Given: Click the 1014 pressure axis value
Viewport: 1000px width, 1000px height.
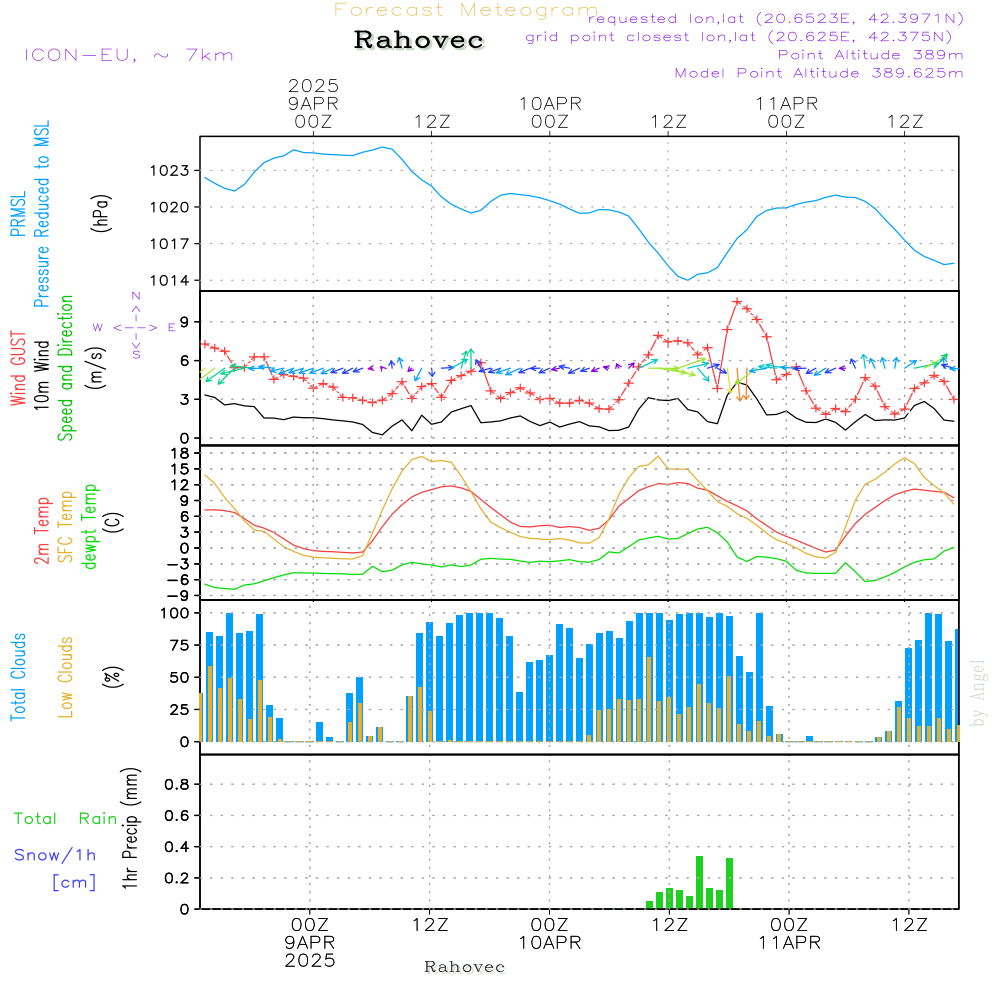Looking at the screenshot, I should (x=169, y=281).
